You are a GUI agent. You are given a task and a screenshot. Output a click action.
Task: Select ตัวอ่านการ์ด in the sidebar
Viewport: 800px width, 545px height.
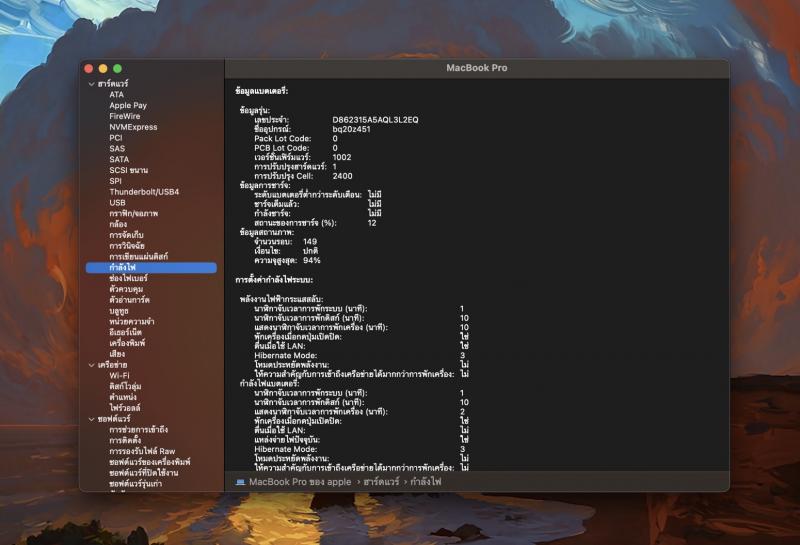129,300
